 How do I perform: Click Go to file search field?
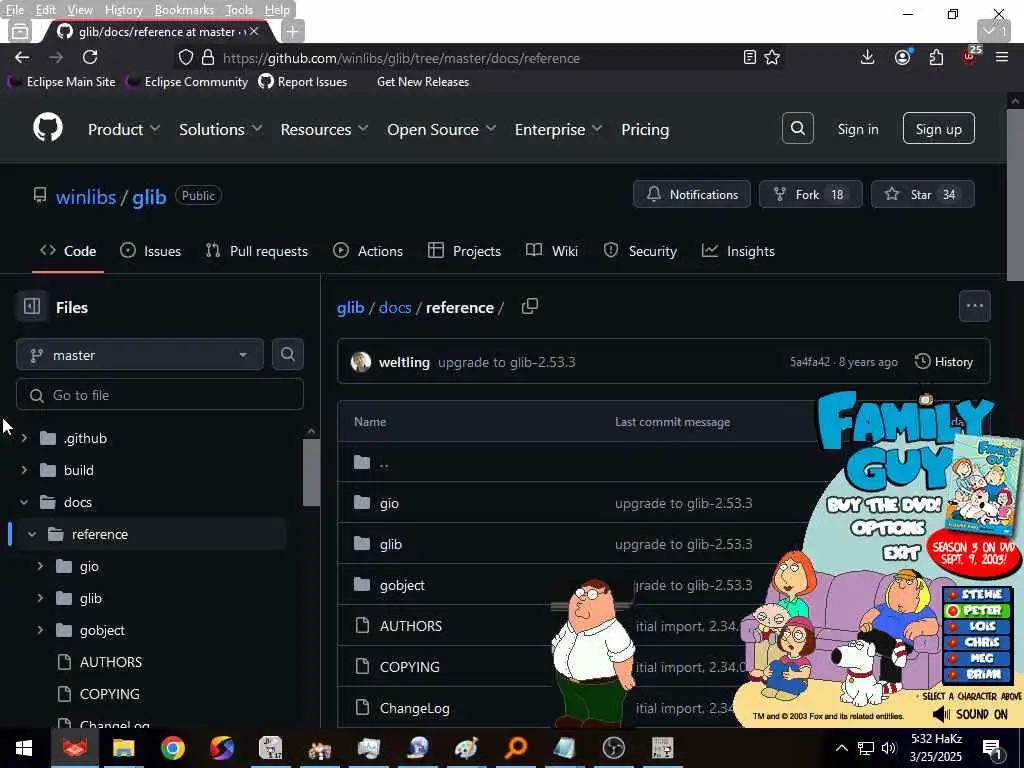click(160, 394)
